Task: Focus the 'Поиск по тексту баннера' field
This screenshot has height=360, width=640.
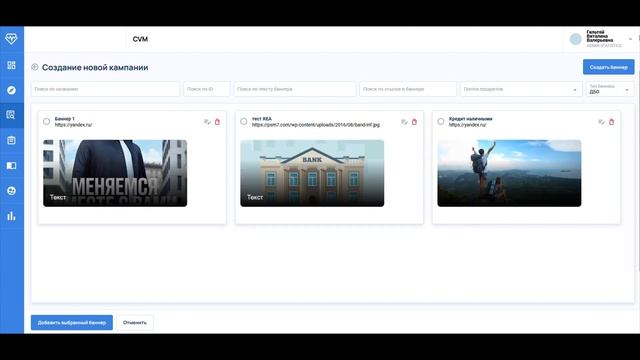Action: [x=295, y=89]
